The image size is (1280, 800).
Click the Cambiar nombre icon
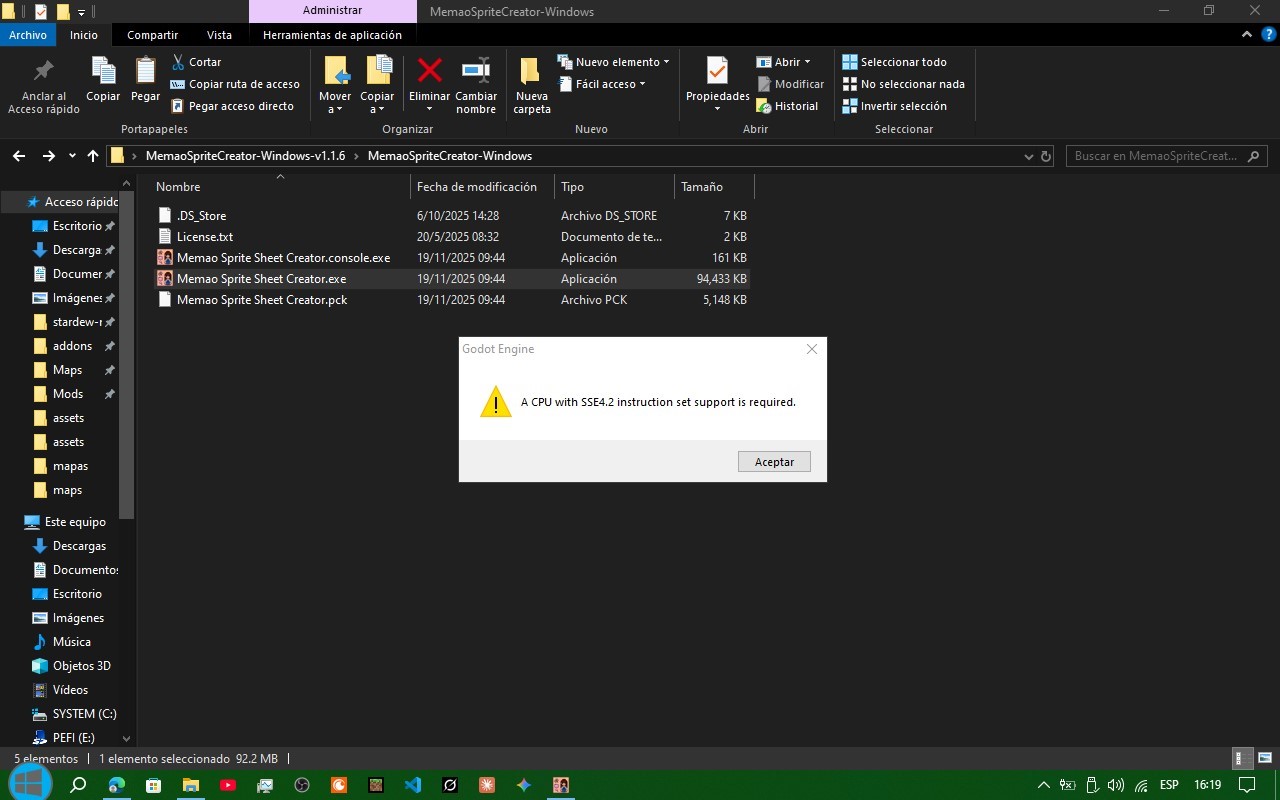click(x=476, y=71)
